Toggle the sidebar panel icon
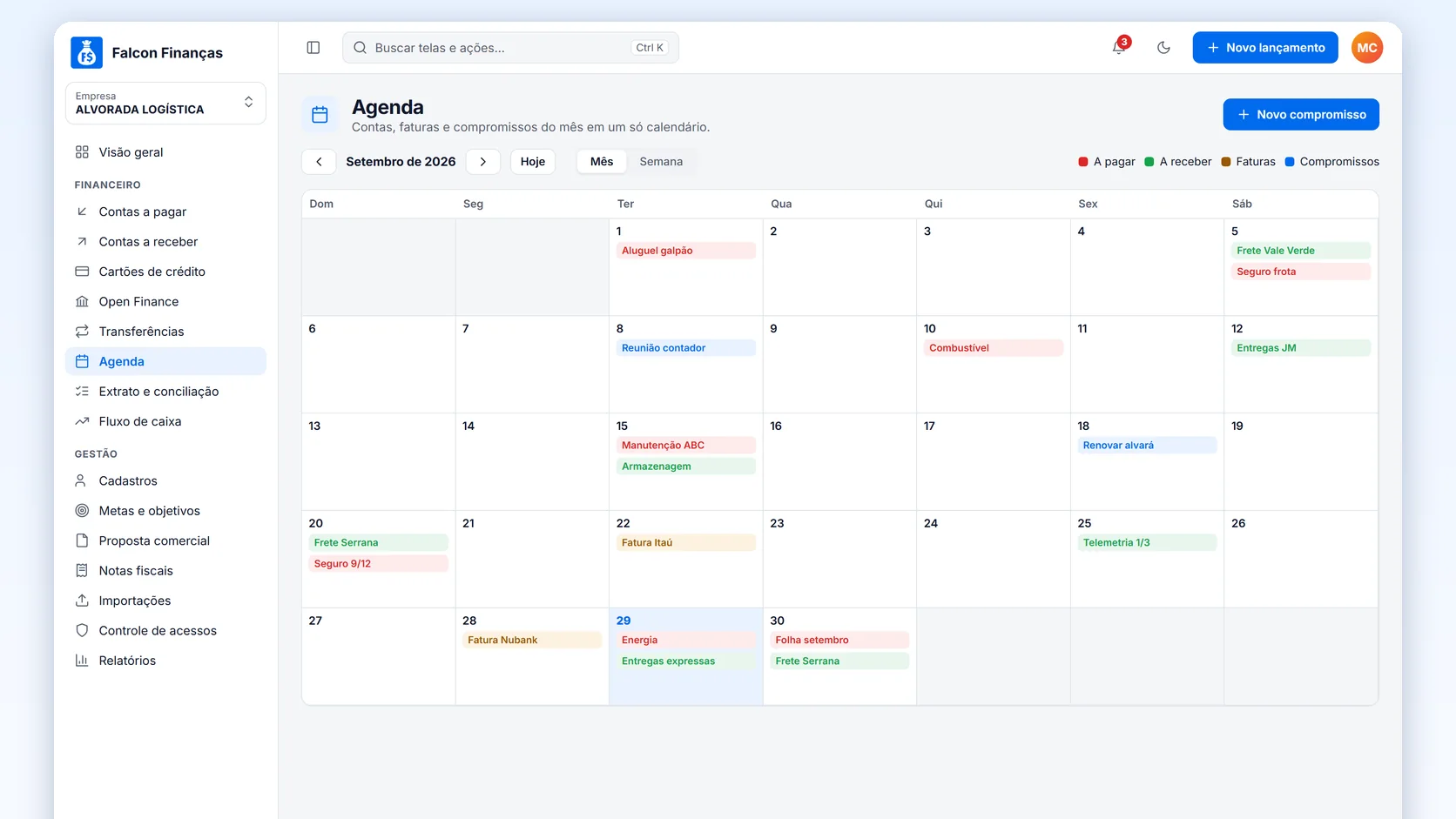The height and width of the screenshot is (819, 1456). click(x=313, y=48)
